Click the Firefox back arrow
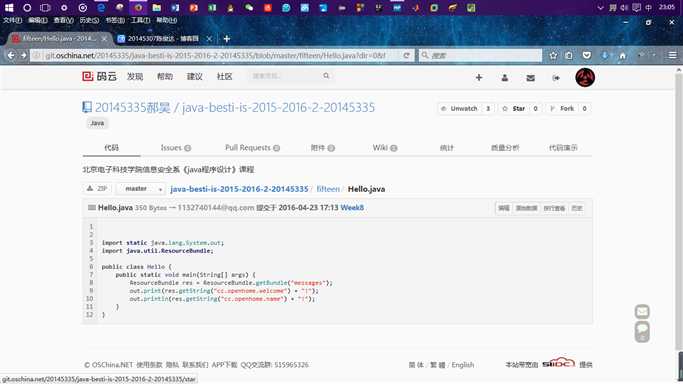Viewport: 683px width, 384px height. [11, 55]
